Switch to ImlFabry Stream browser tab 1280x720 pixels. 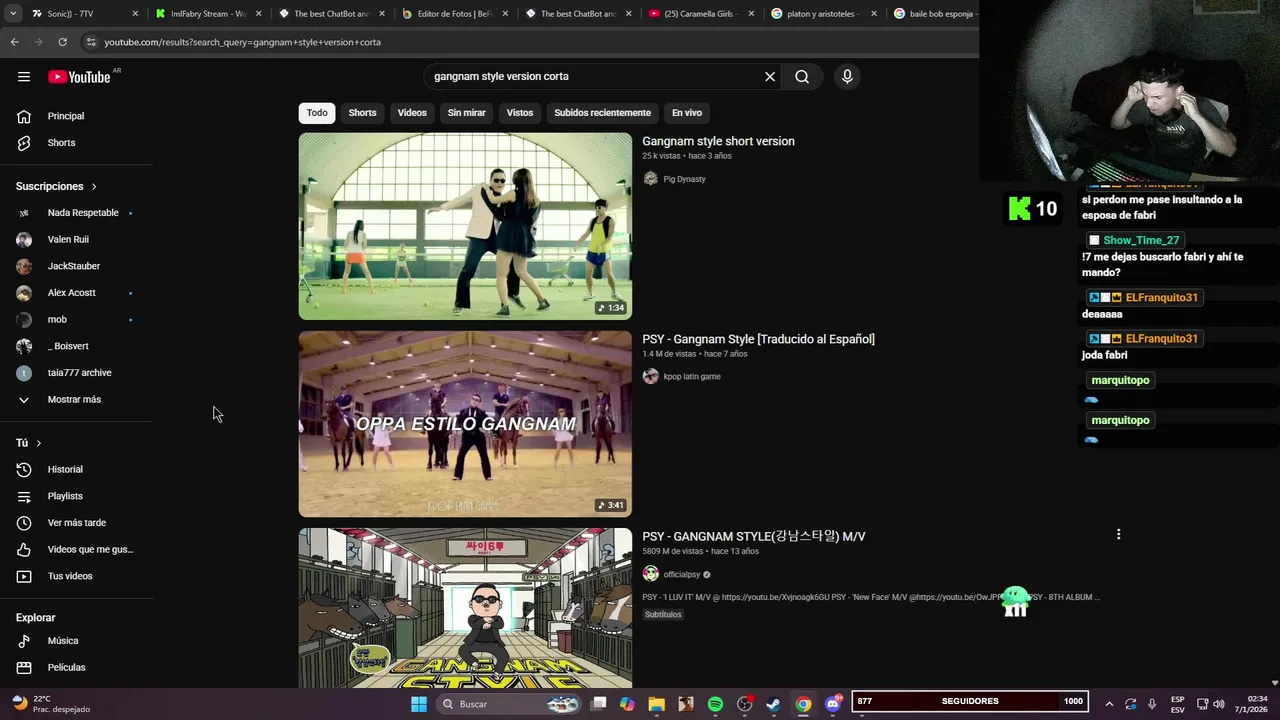208,14
